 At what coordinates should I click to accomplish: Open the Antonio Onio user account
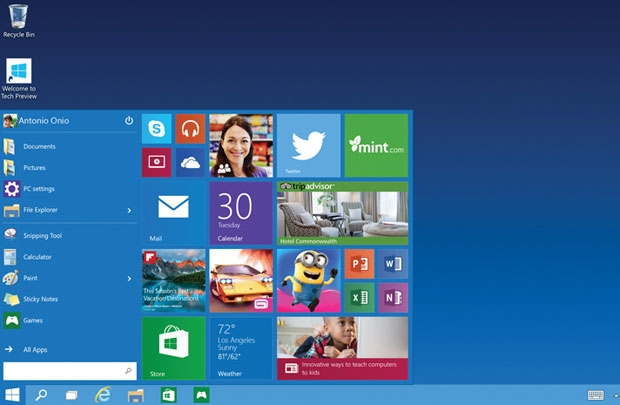[x=36, y=121]
